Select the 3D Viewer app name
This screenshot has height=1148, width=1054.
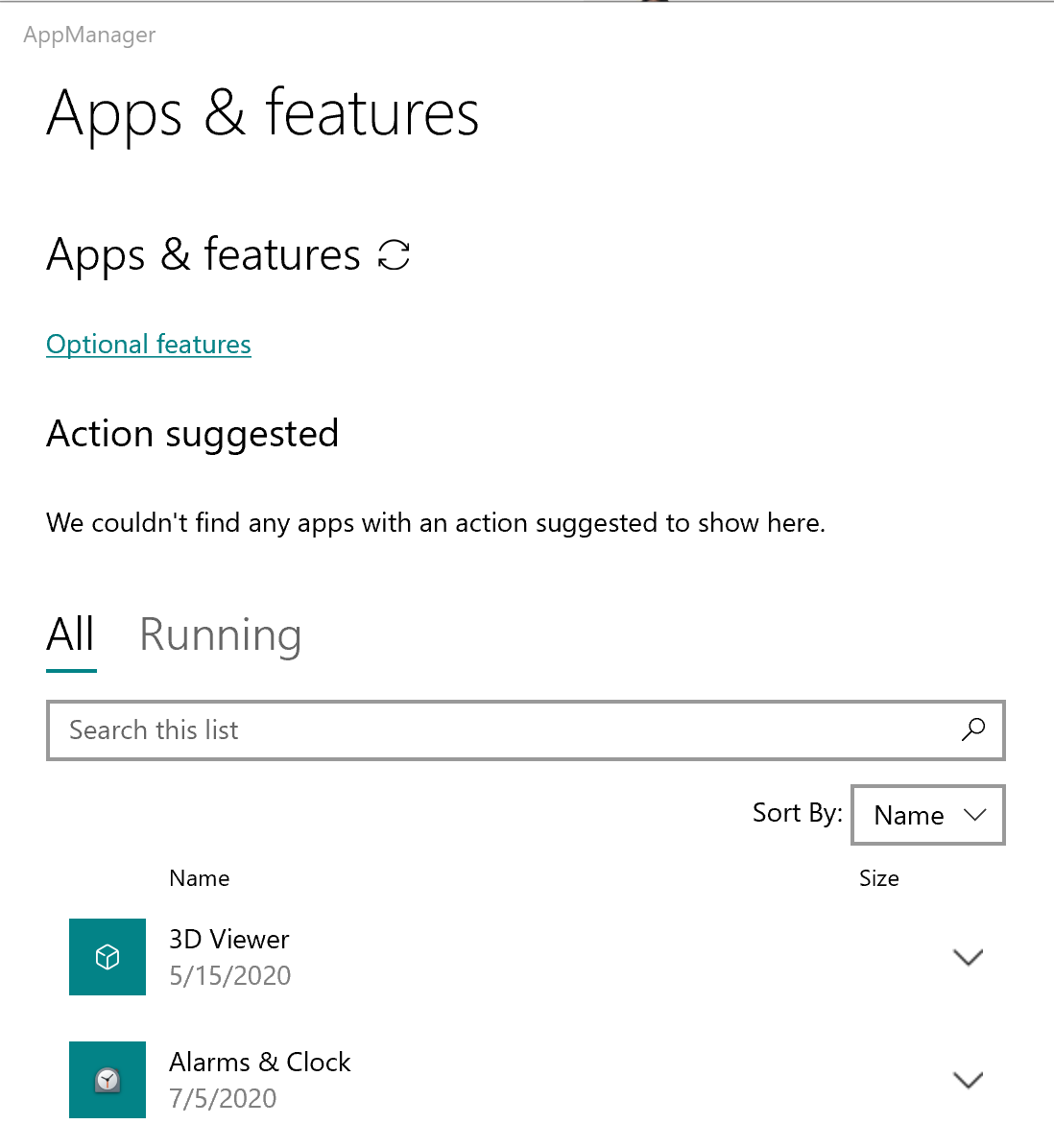(x=229, y=939)
